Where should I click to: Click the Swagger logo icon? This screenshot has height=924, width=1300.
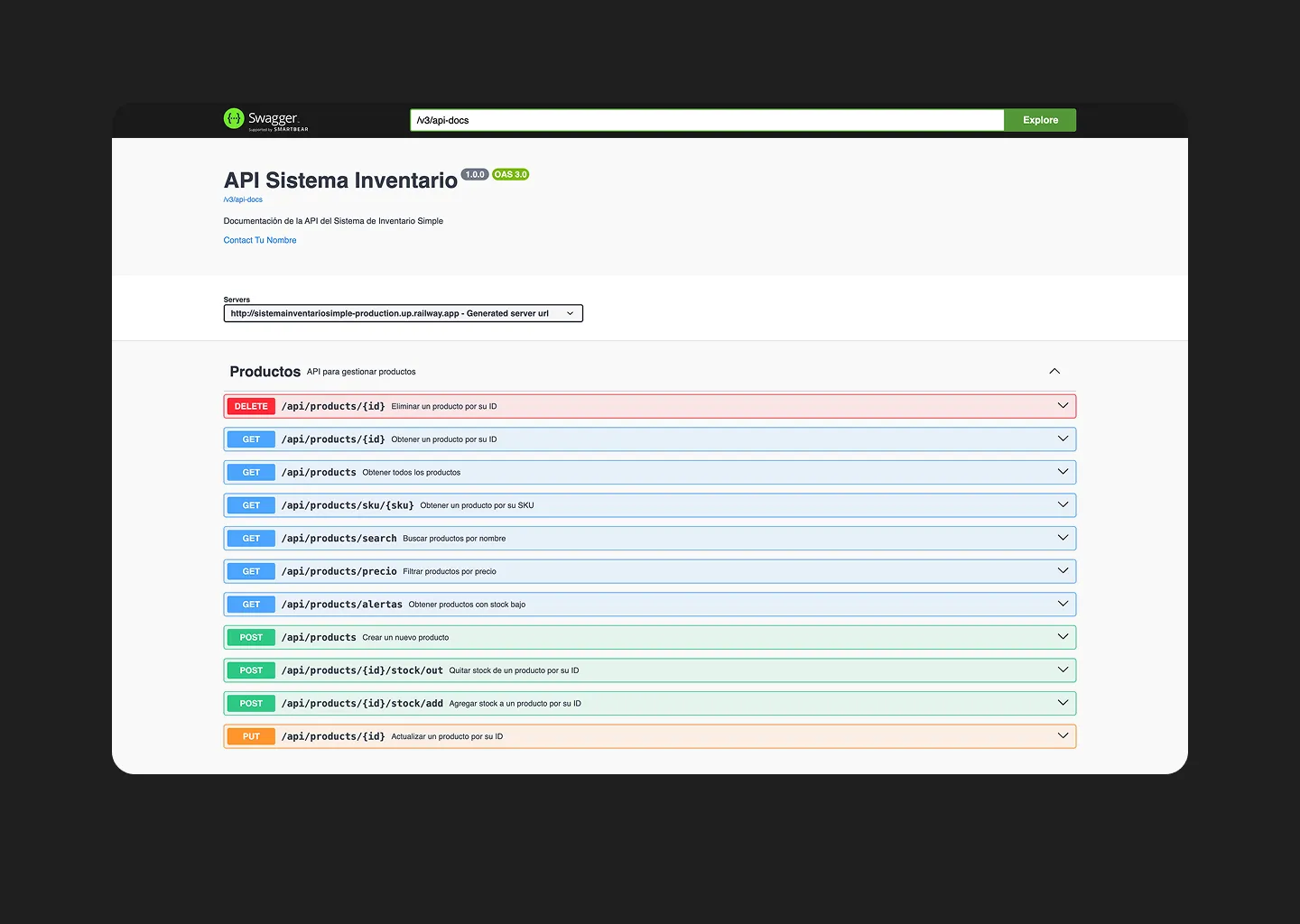[x=234, y=118]
